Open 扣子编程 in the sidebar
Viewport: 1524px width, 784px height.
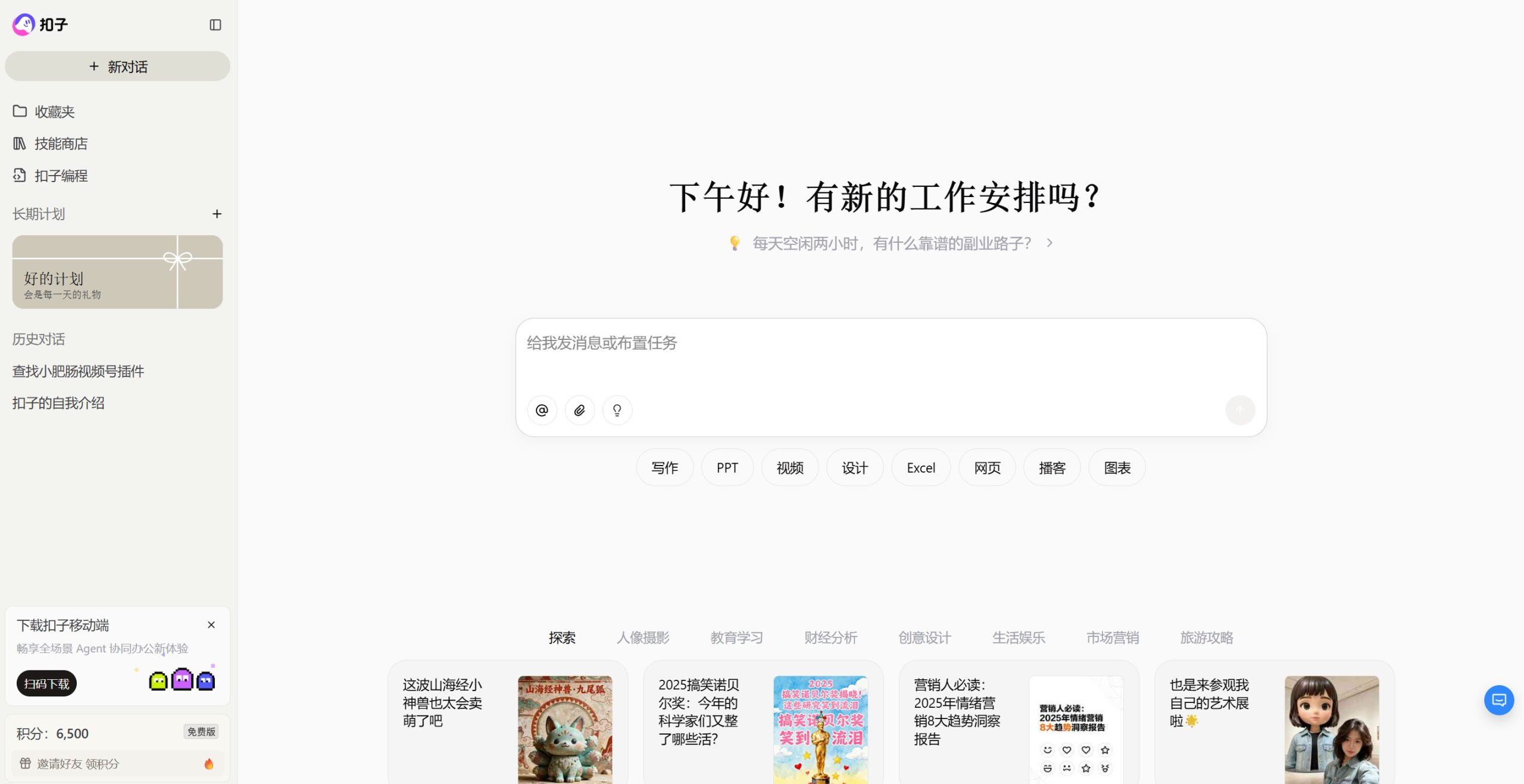click(x=60, y=176)
